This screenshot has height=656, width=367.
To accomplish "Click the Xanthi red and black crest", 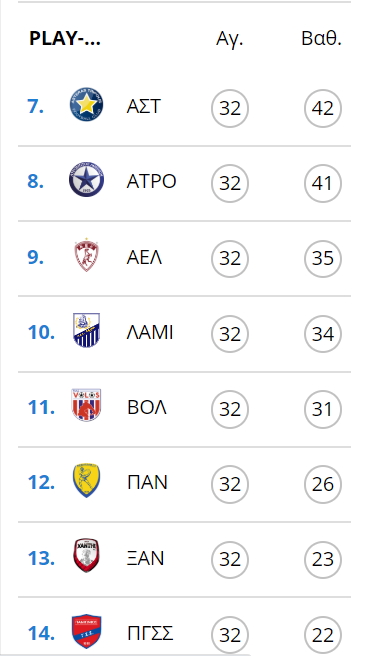I will [x=86, y=556].
